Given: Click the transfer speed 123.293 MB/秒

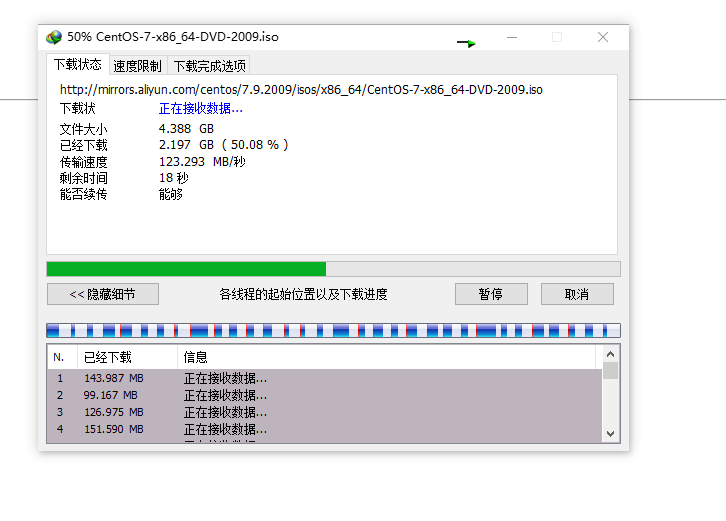Looking at the screenshot, I should pyautogui.click(x=202, y=162).
